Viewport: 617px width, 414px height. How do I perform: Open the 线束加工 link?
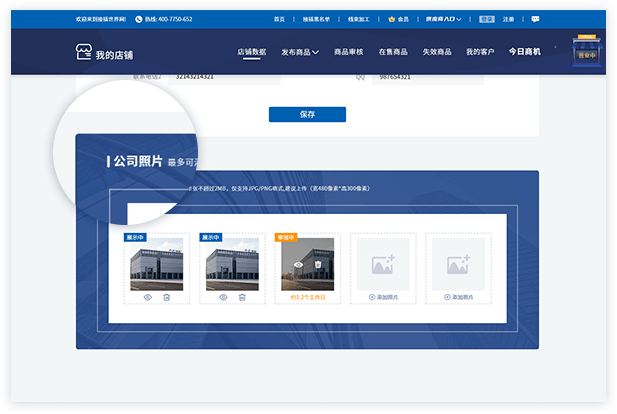[x=358, y=19]
